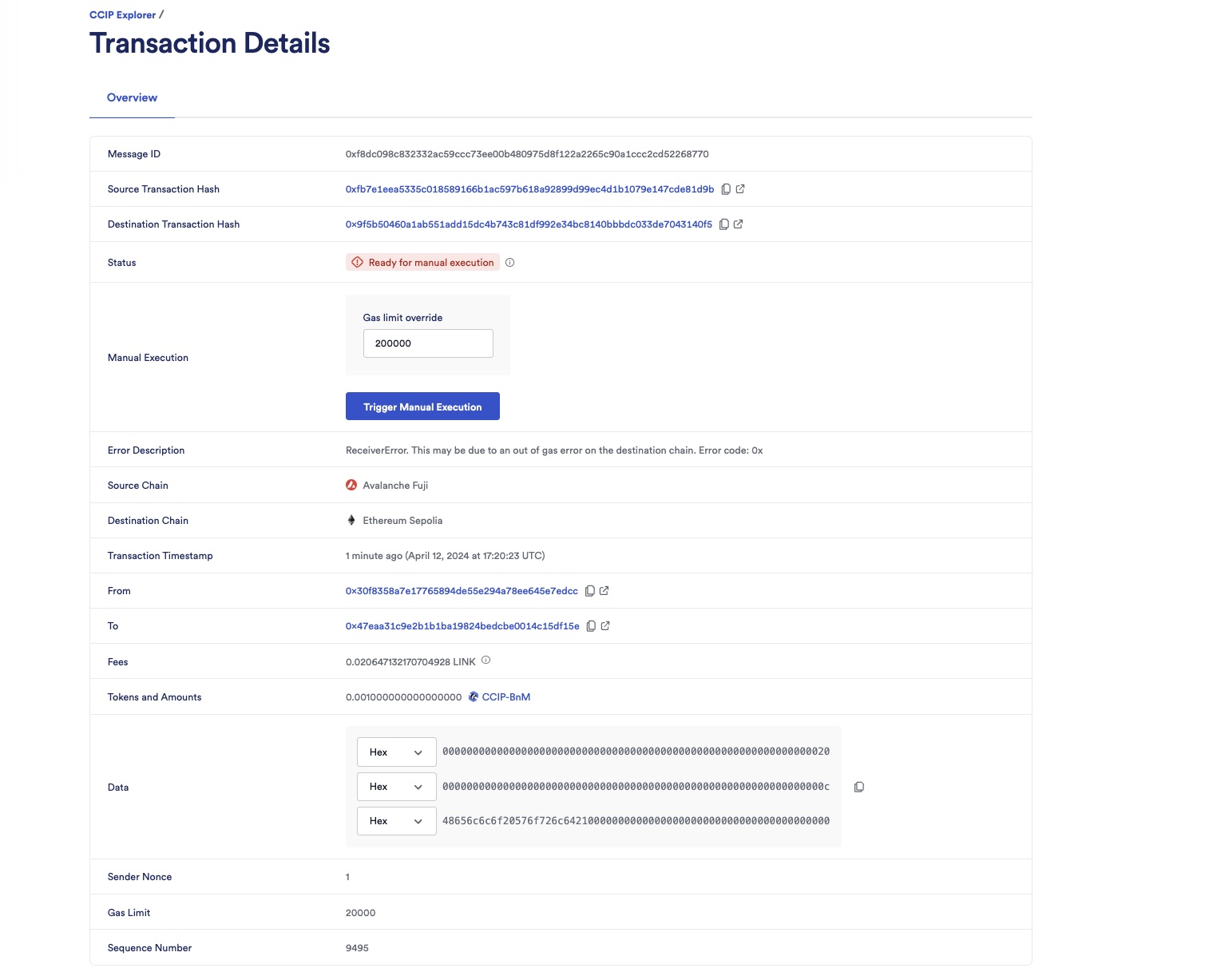Show the Fees info tooltip icon

(486, 661)
